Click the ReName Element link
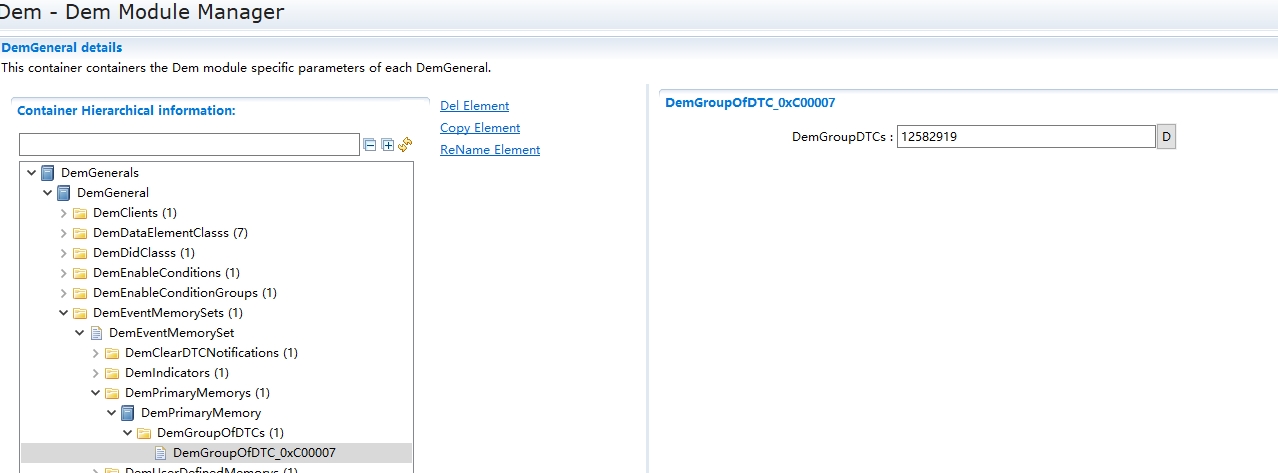Image resolution: width=1278 pixels, height=473 pixels. (x=490, y=150)
